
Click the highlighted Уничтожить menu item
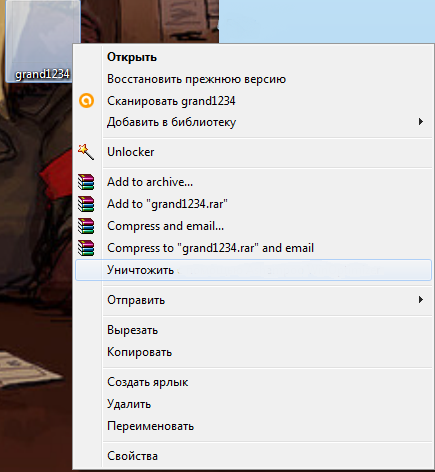tap(253, 270)
